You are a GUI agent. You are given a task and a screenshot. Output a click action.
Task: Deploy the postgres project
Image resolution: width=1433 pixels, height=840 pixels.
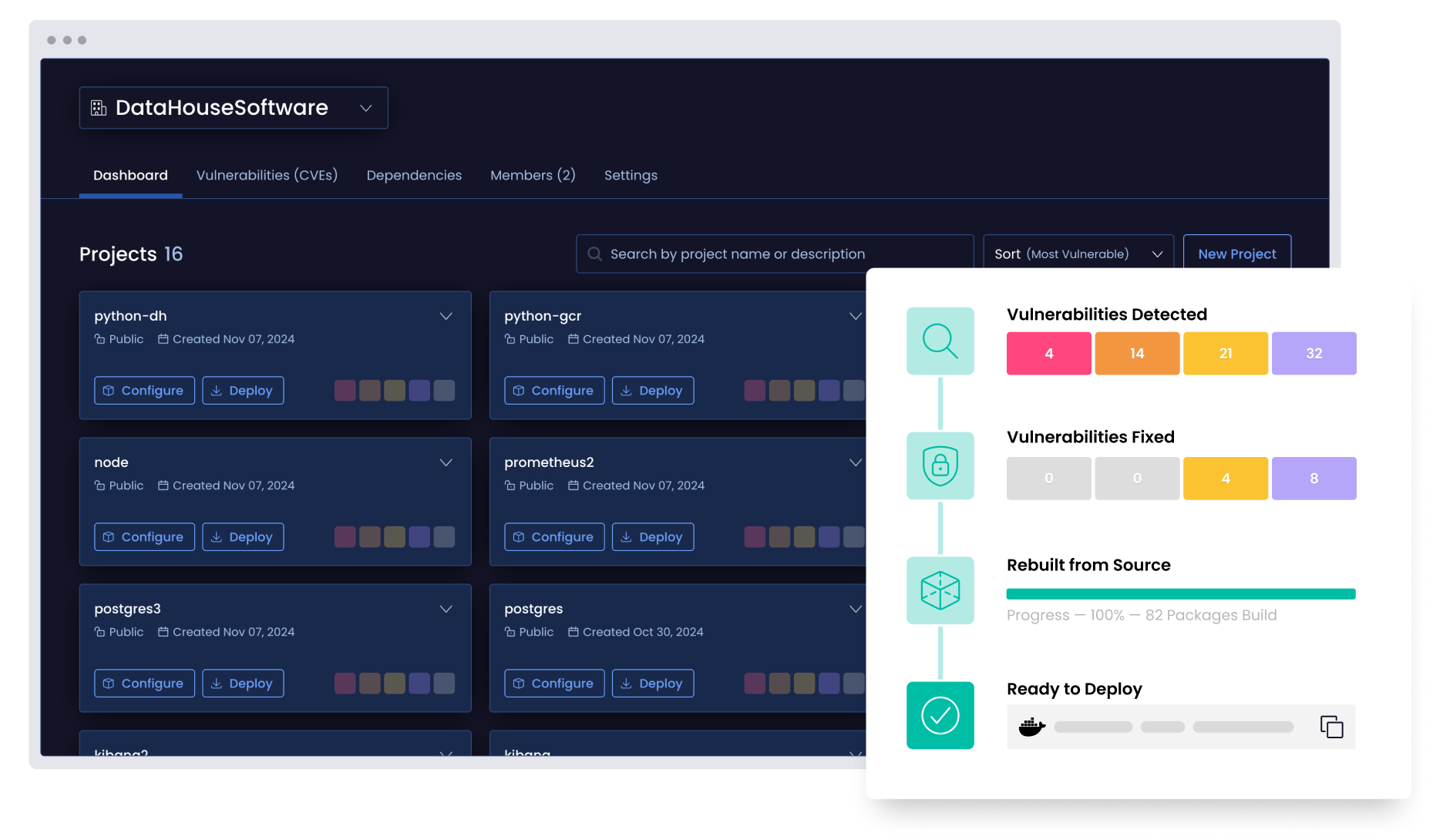tap(652, 684)
